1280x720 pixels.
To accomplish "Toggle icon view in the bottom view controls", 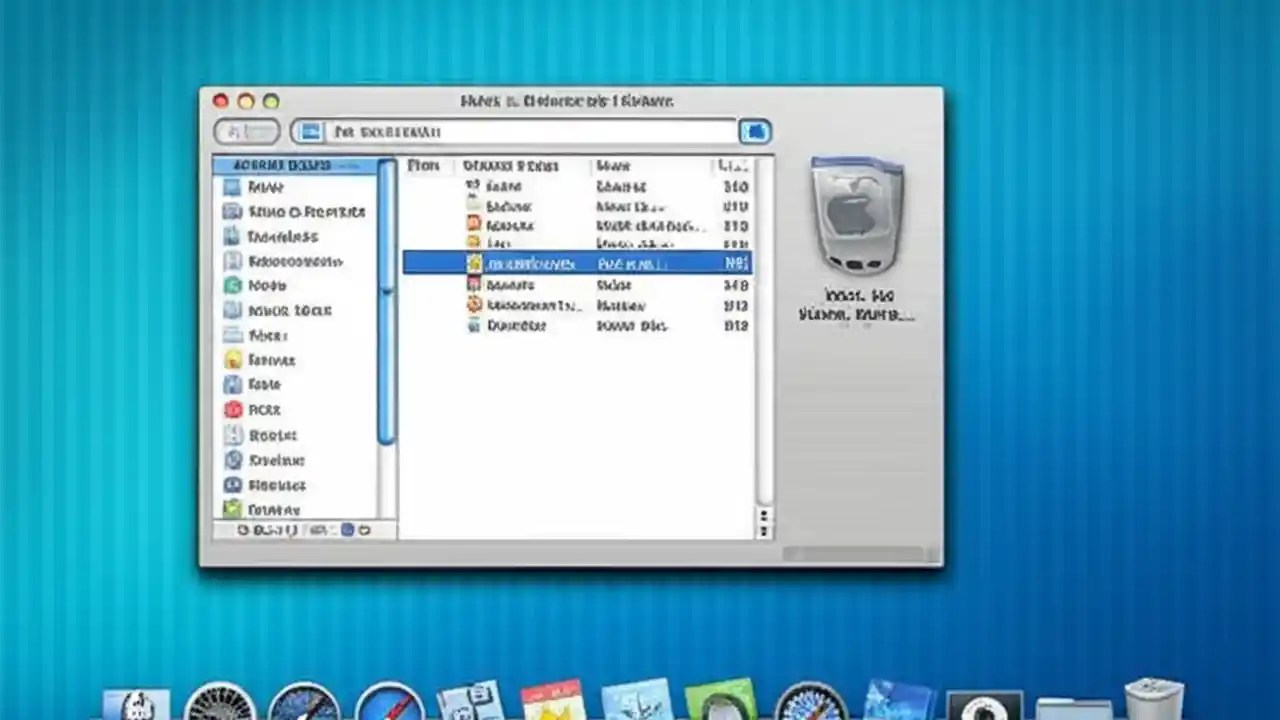I will point(318,530).
